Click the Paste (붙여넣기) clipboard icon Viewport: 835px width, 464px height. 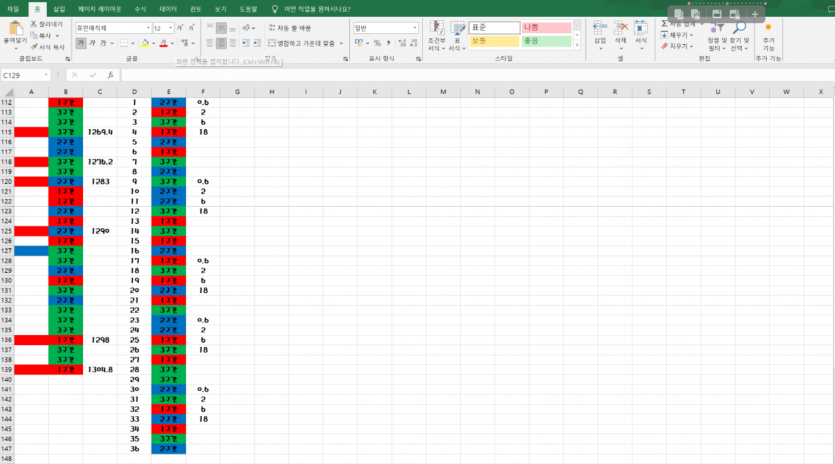15,29
